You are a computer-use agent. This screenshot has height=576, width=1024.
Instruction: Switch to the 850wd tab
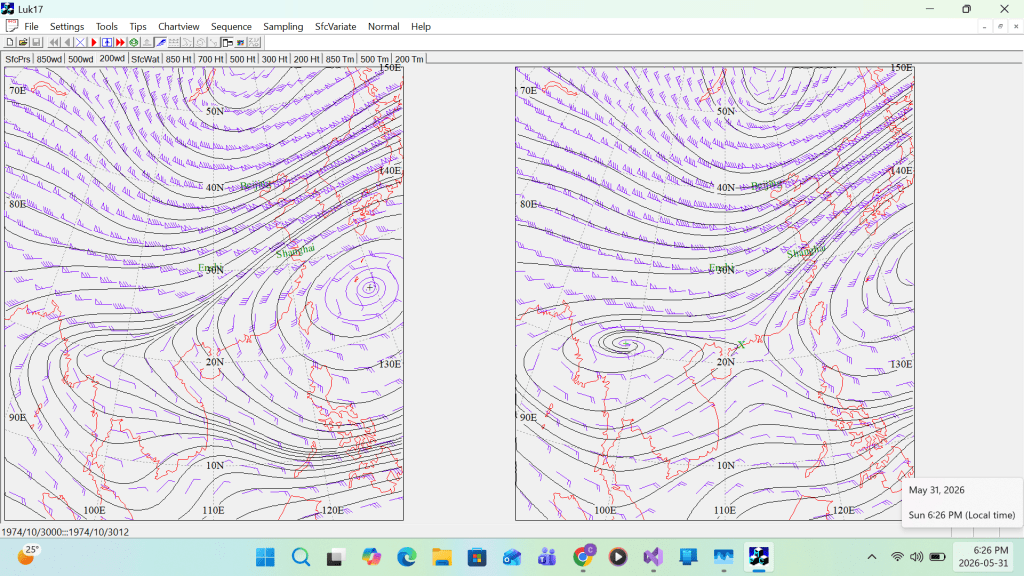[x=49, y=59]
